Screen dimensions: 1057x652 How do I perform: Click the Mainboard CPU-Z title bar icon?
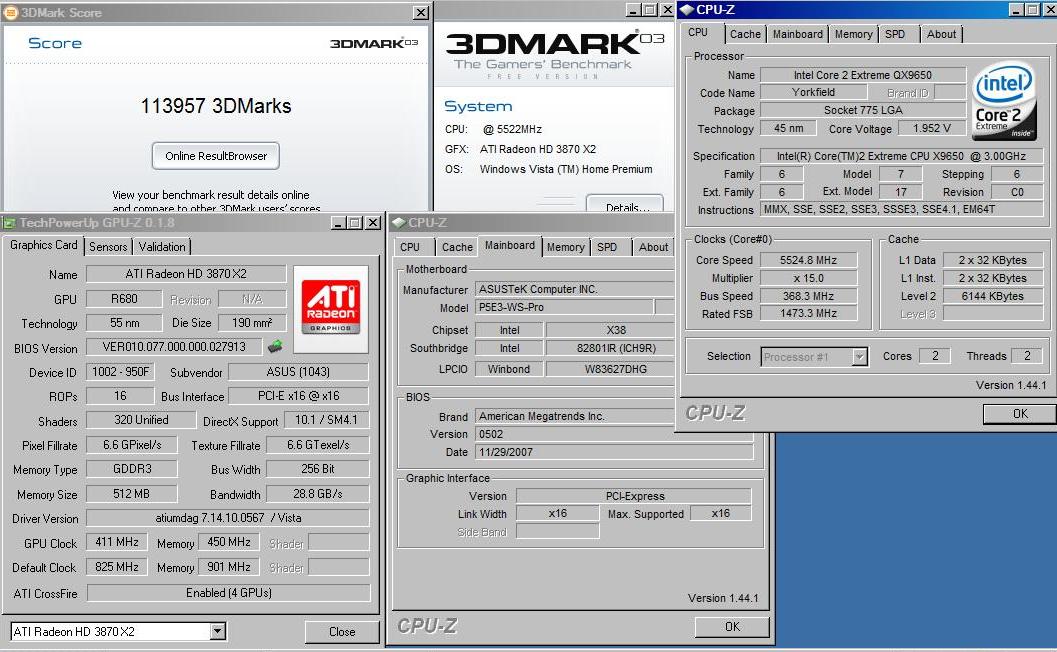pos(398,223)
